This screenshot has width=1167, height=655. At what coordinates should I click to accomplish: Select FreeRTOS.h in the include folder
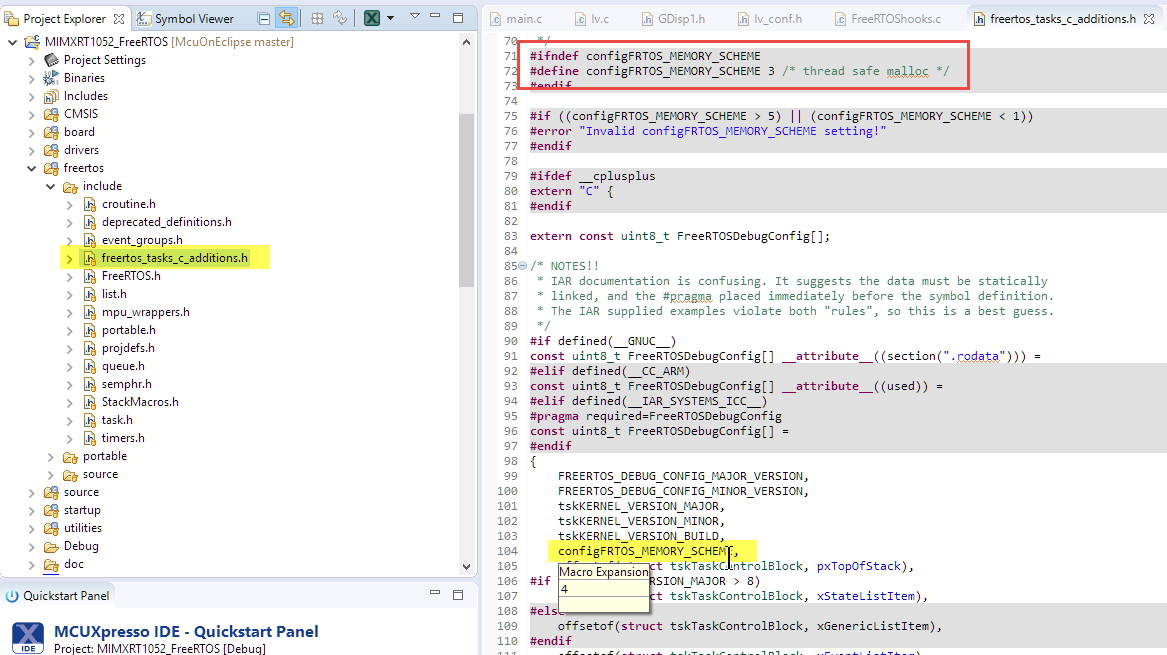click(131, 276)
